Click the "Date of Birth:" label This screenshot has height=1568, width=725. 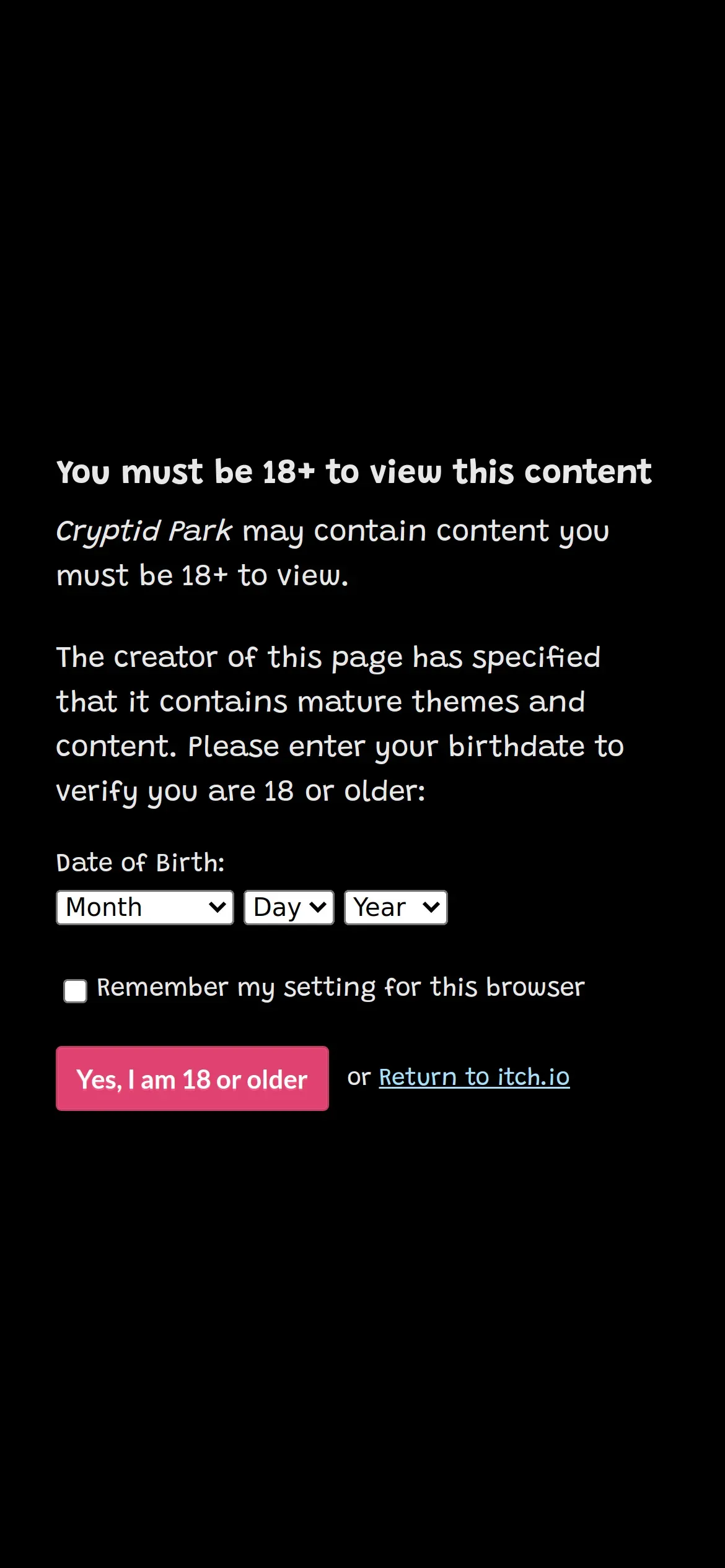pos(140,863)
